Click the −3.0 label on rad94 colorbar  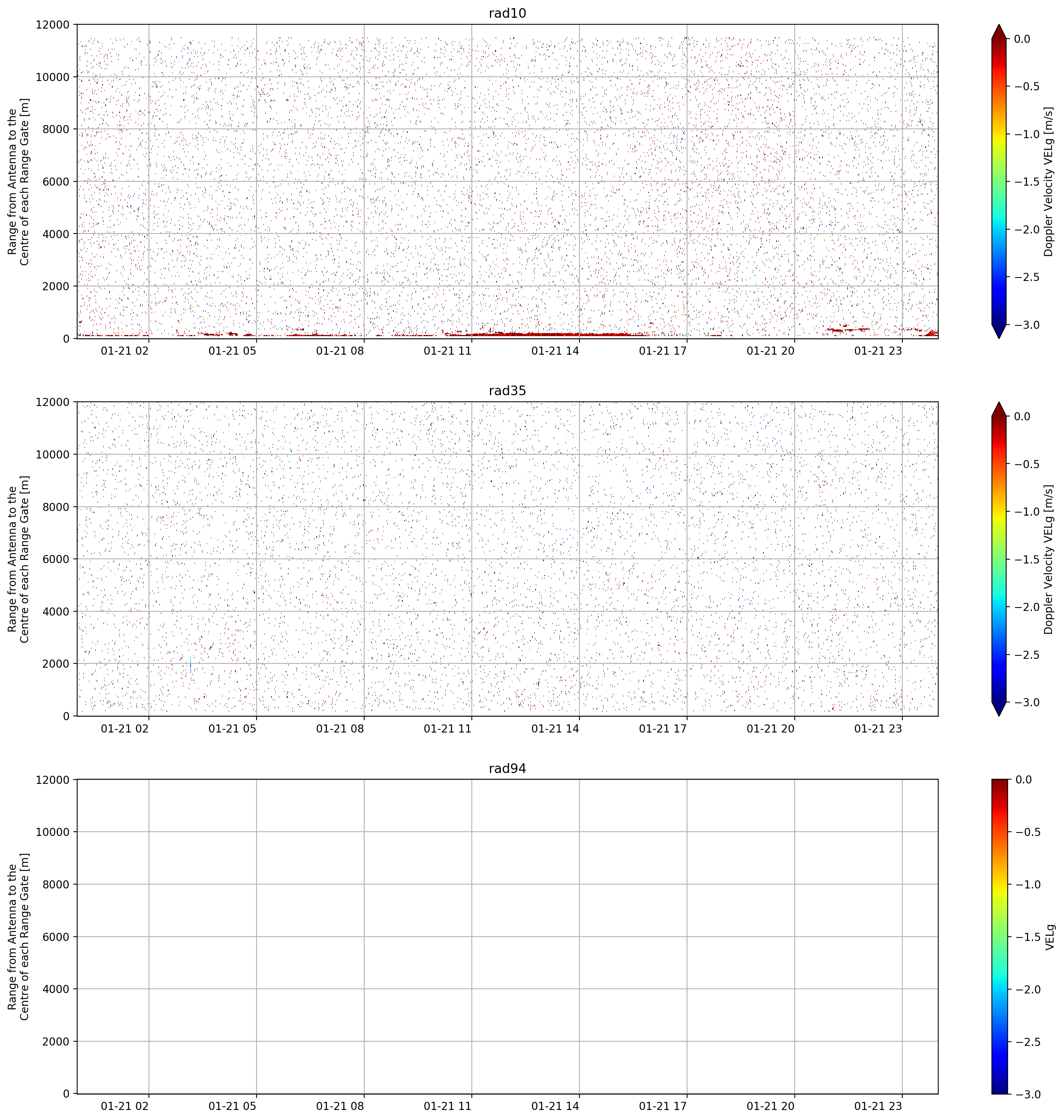click(x=1027, y=1095)
